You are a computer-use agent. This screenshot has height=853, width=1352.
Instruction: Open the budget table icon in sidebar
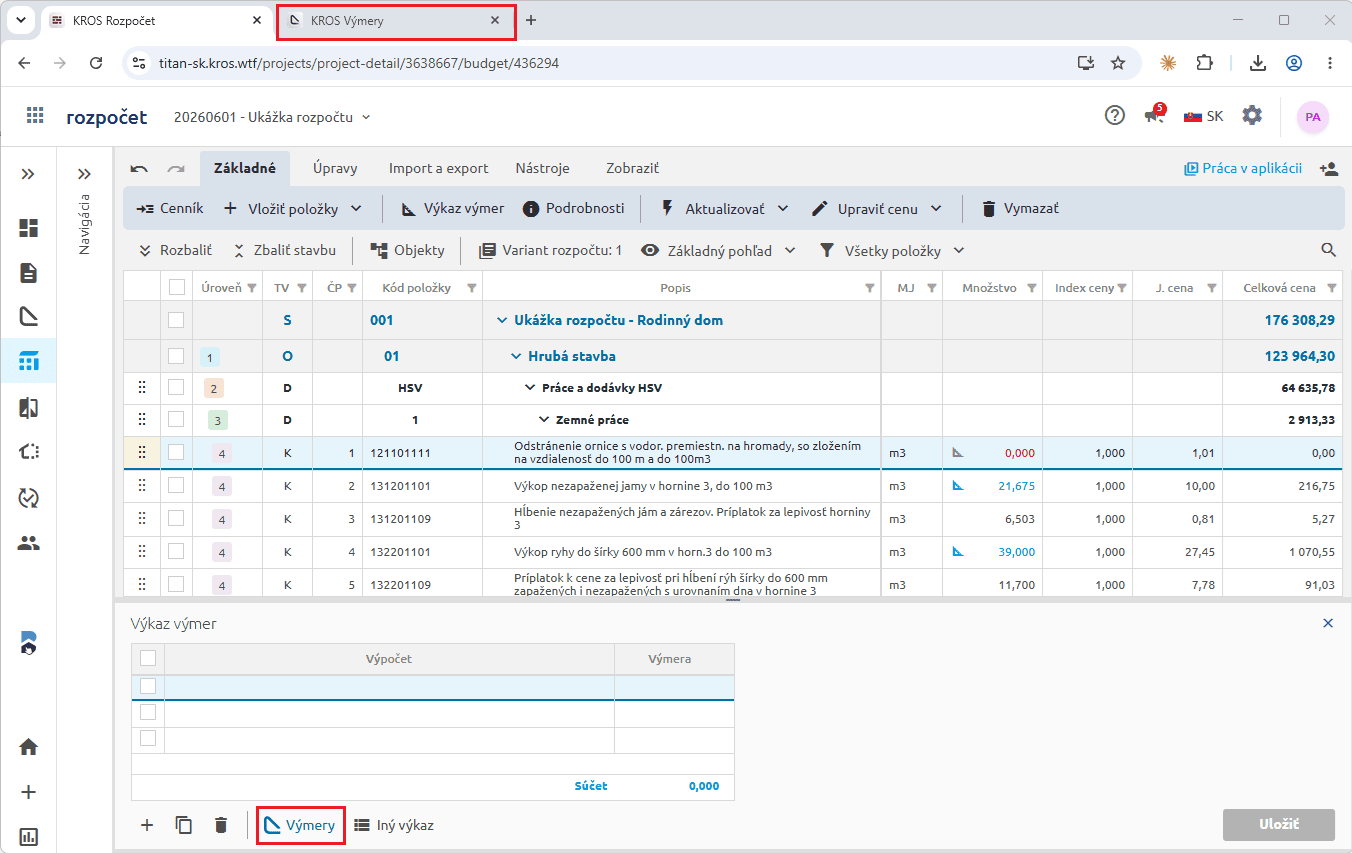pyautogui.click(x=29, y=362)
